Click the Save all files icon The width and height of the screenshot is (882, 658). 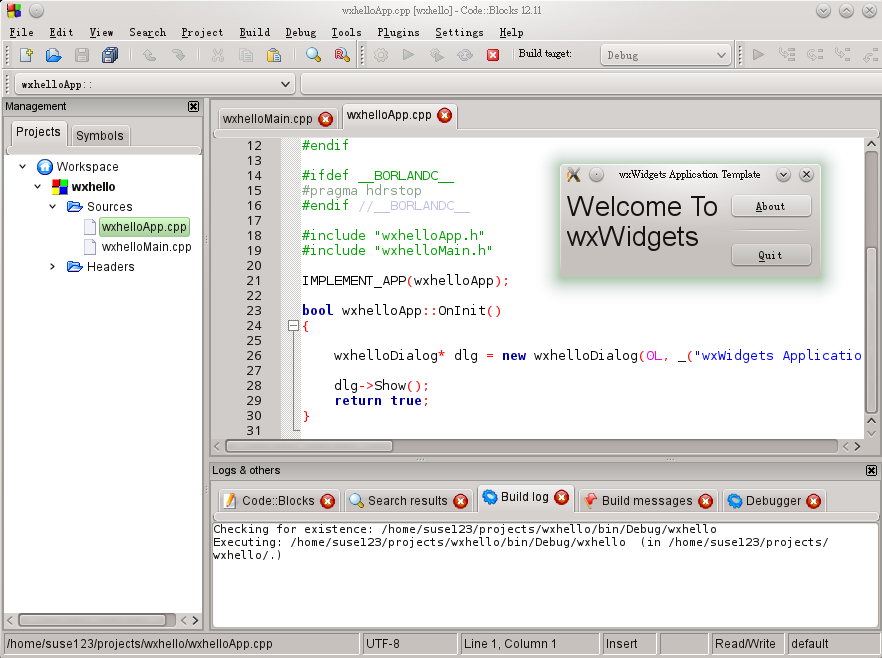110,55
